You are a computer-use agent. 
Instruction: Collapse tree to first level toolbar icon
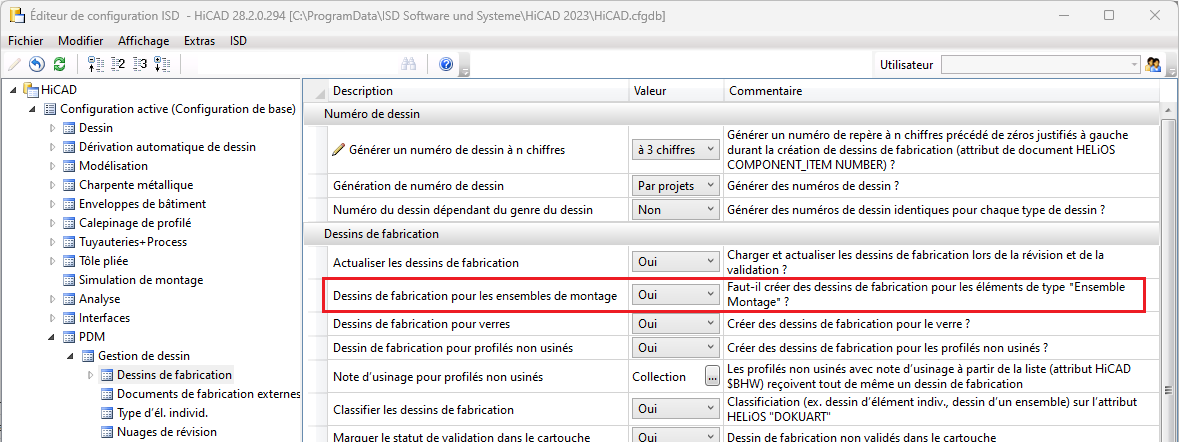(x=95, y=64)
